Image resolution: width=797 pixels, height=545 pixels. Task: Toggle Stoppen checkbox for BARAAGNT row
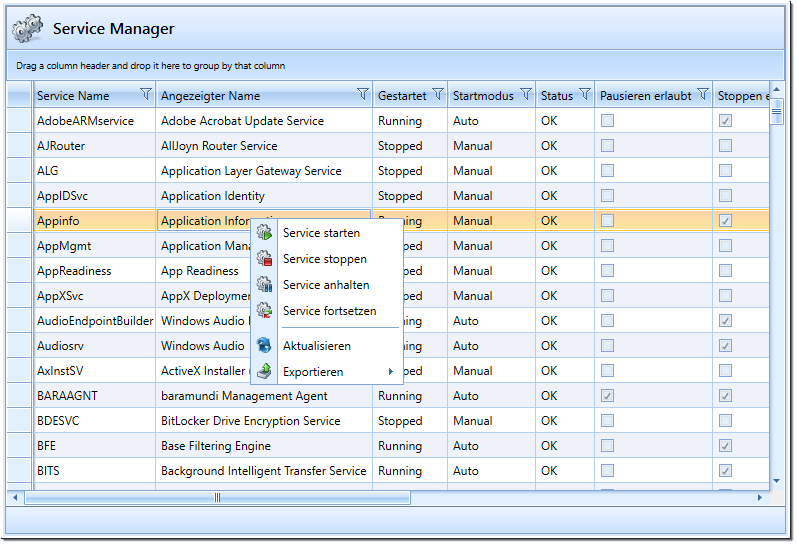click(x=725, y=396)
